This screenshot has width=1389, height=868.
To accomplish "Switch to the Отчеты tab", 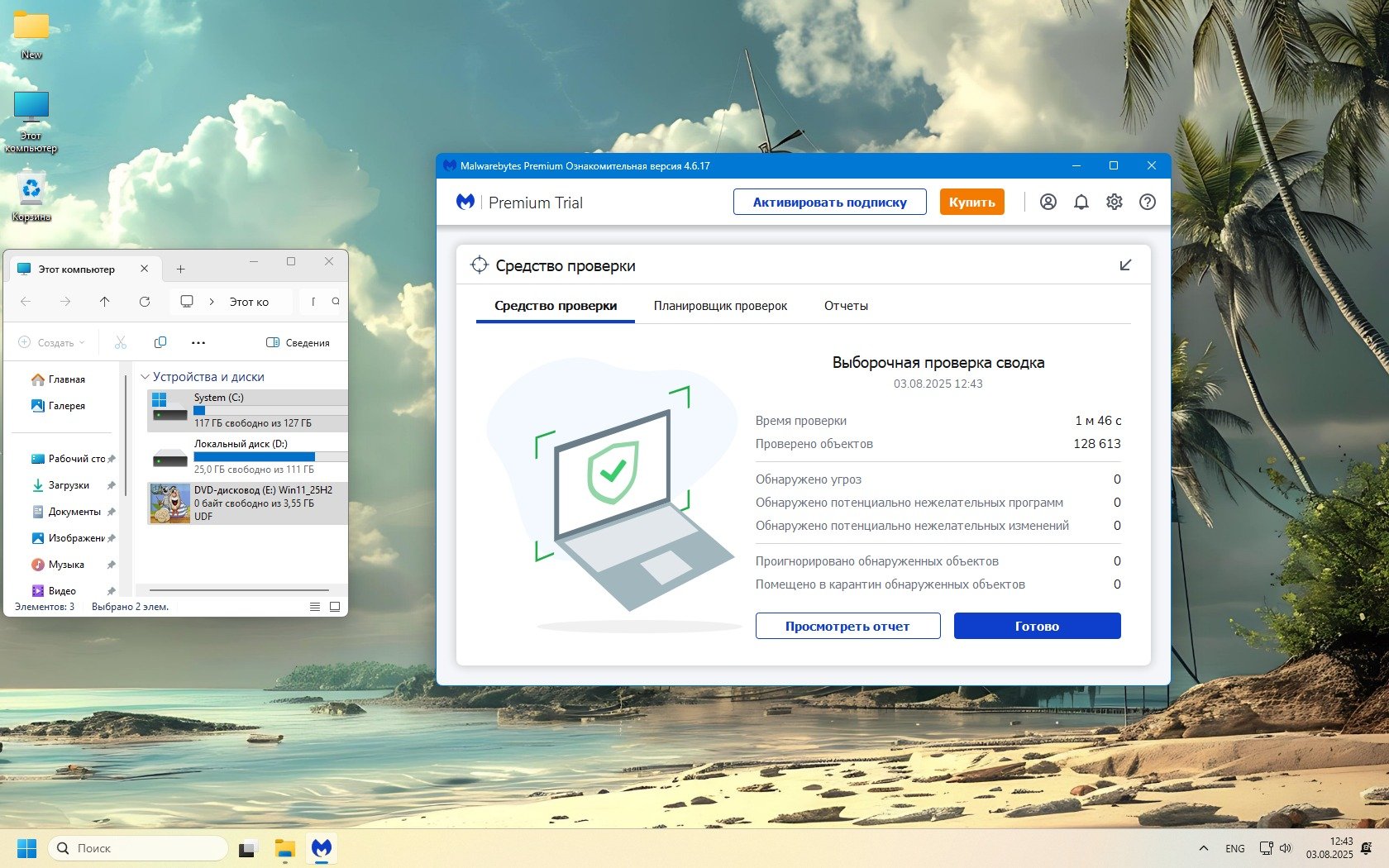I will click(x=846, y=306).
